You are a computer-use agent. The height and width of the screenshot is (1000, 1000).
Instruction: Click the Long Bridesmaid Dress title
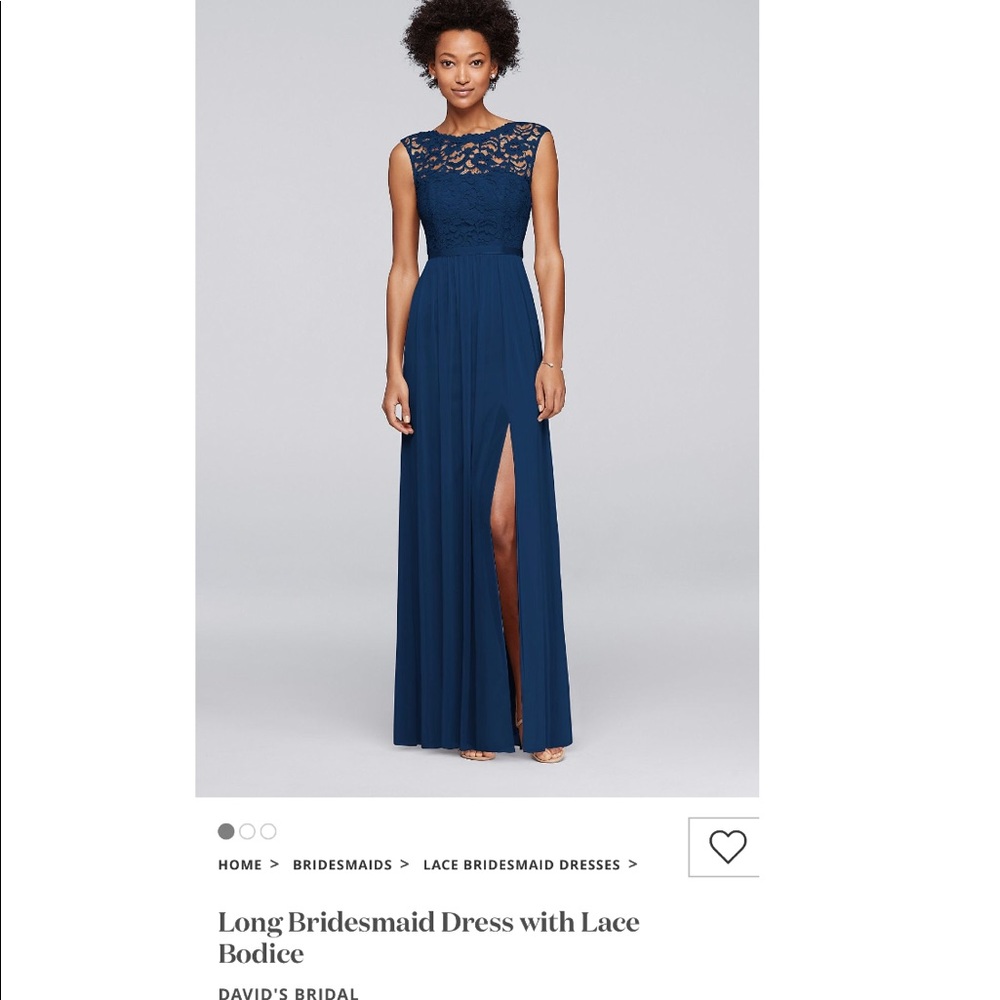pos(429,938)
